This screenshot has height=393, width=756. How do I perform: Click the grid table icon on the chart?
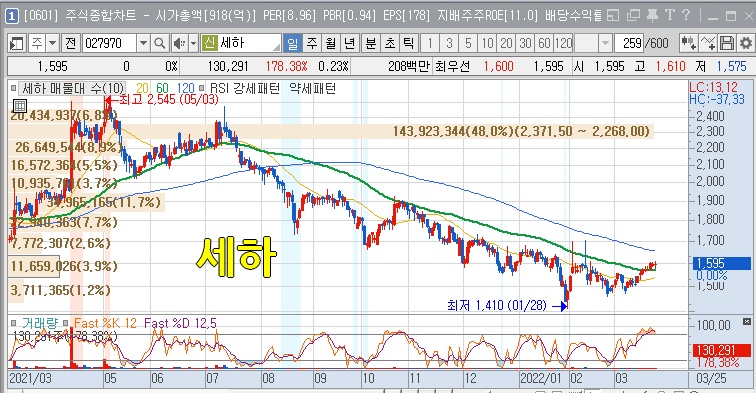[x=20, y=105]
